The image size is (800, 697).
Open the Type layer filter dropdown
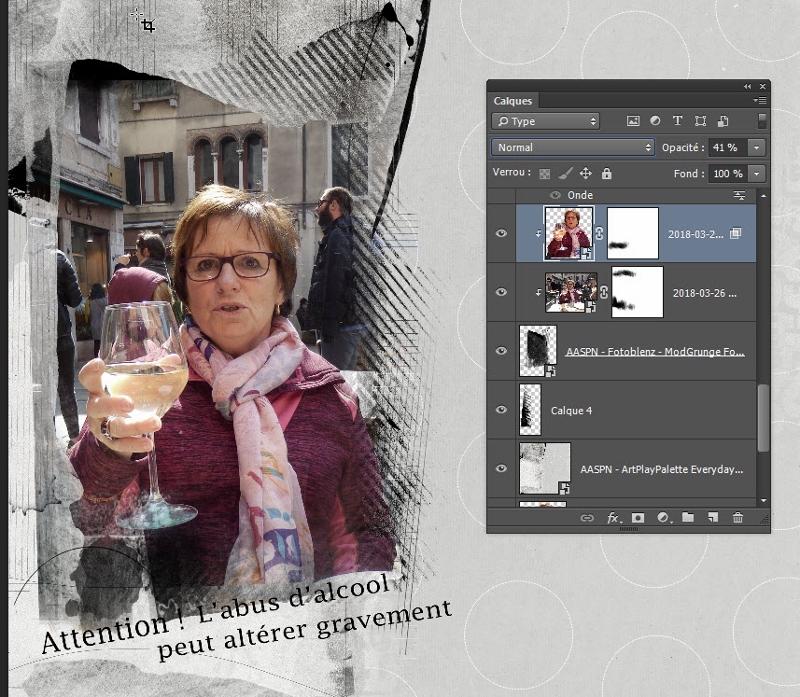tap(545, 121)
